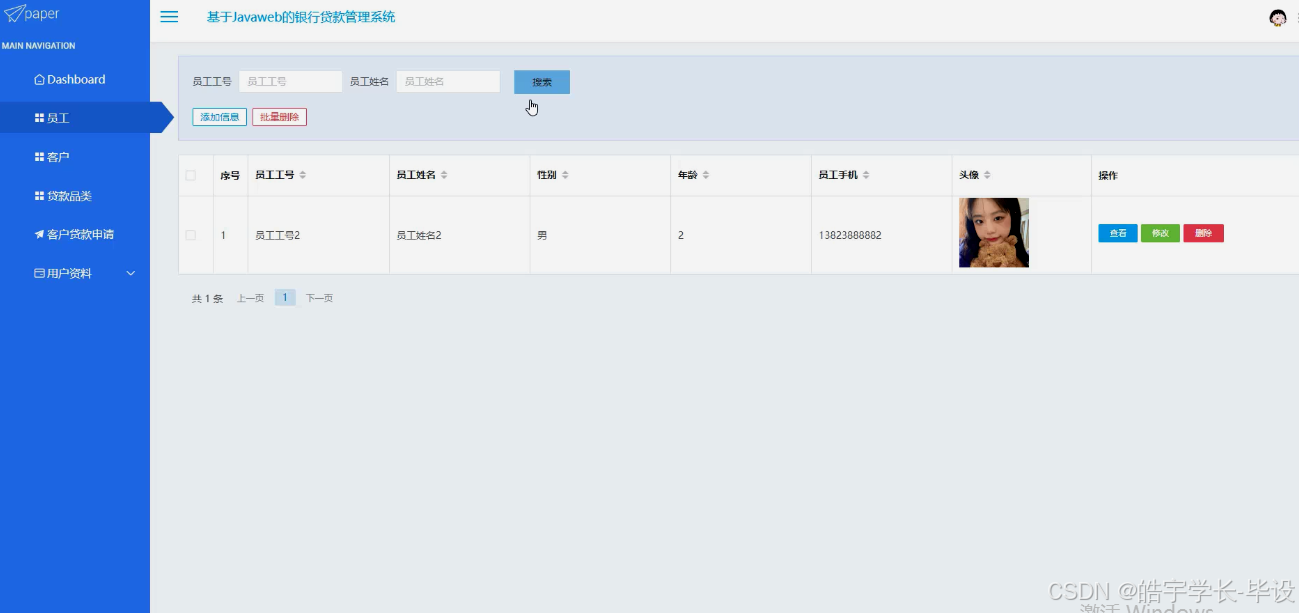This screenshot has width=1299, height=613.
Task: Click the green 修改 button
Action: pos(1160,233)
